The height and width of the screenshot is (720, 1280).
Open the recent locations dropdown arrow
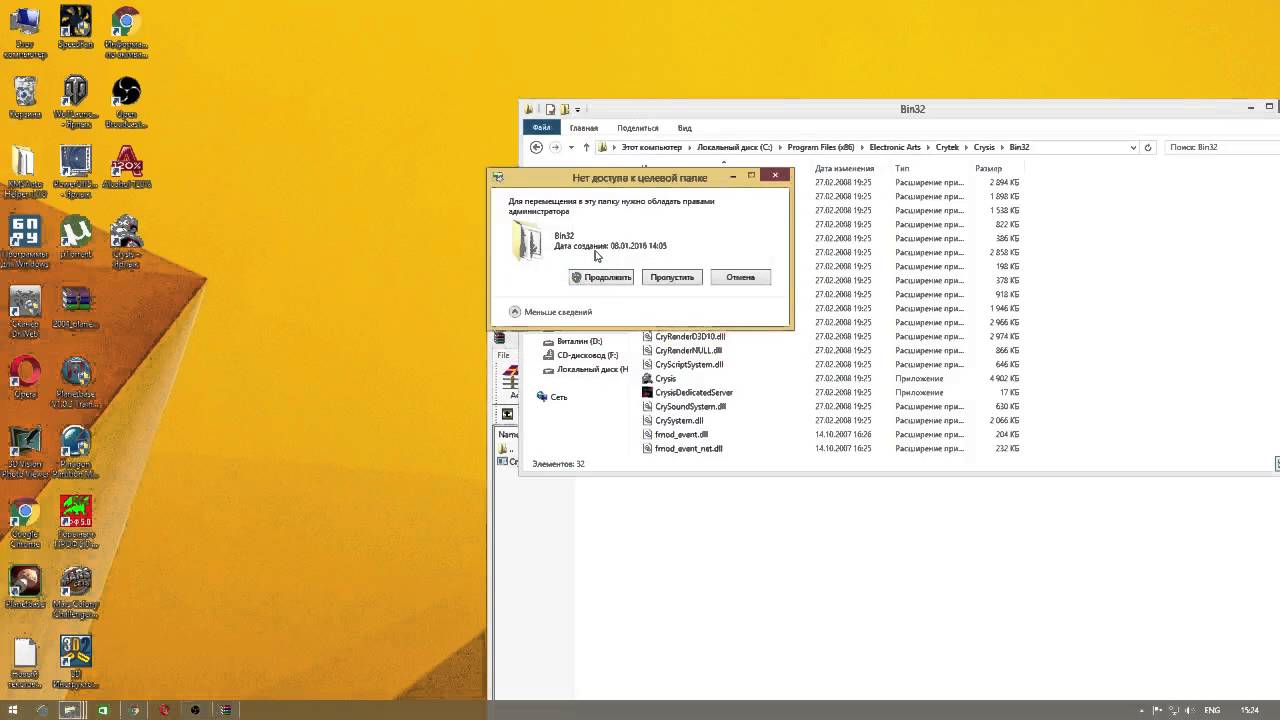click(571, 147)
